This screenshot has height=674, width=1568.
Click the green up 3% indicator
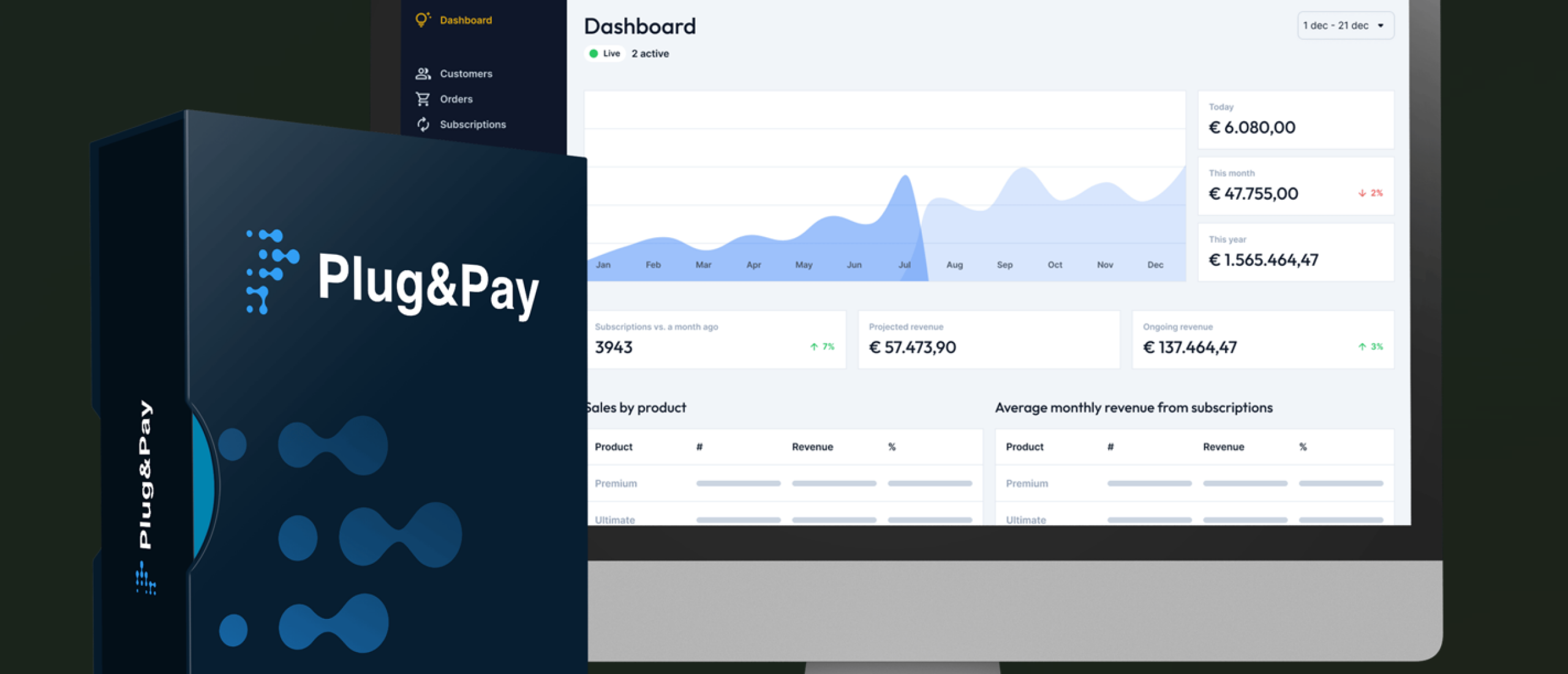(1371, 346)
